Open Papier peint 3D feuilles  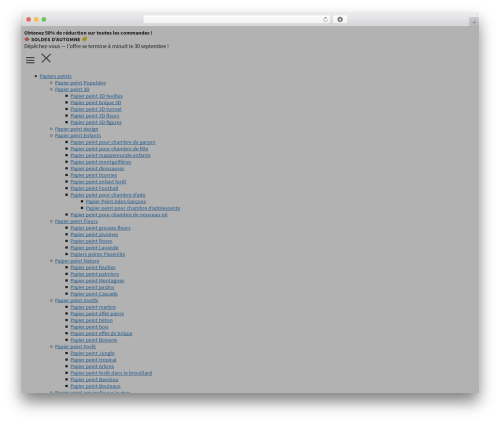pyautogui.click(x=97, y=96)
